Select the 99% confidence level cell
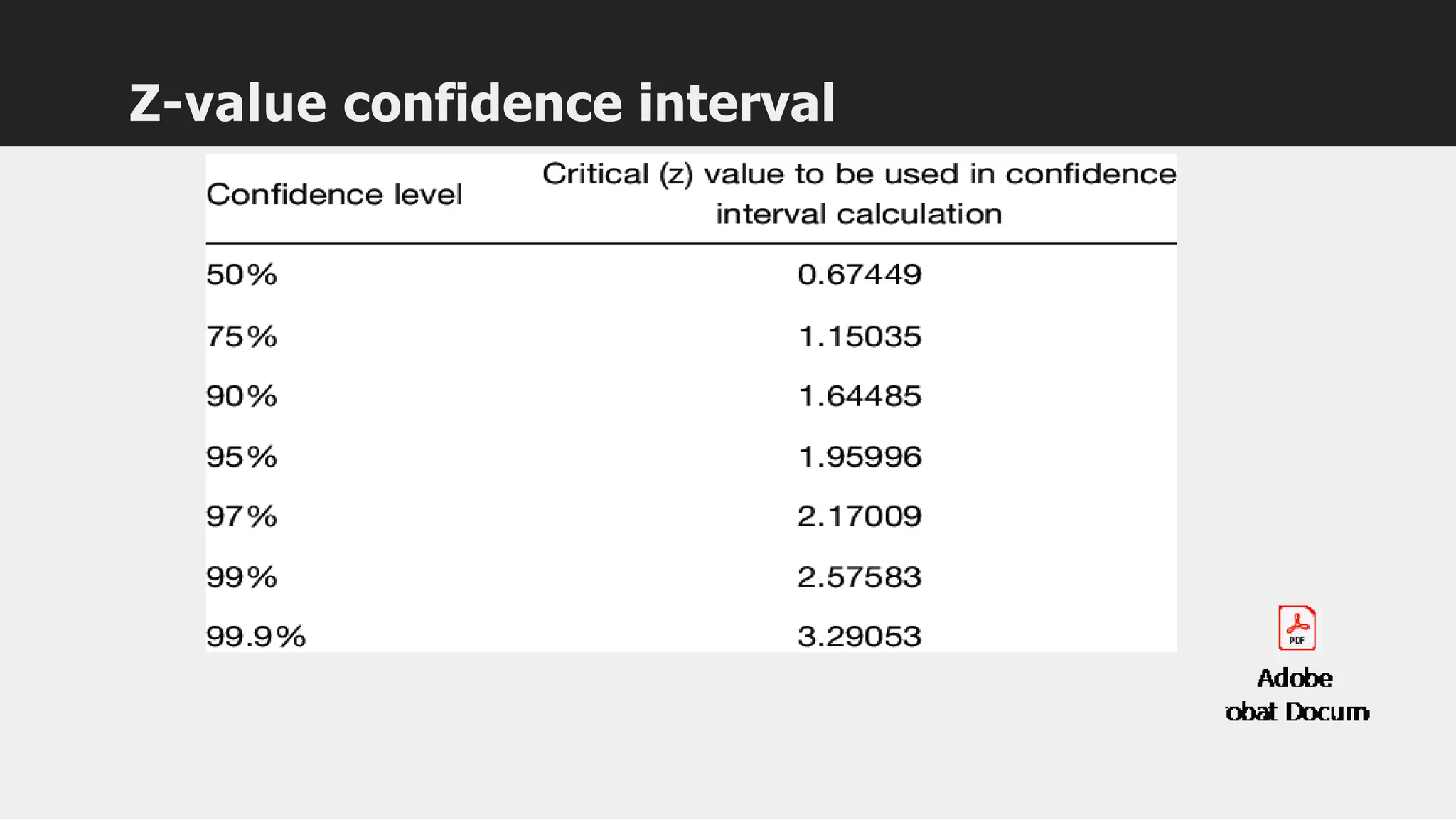This screenshot has width=1456, height=820. [x=242, y=577]
